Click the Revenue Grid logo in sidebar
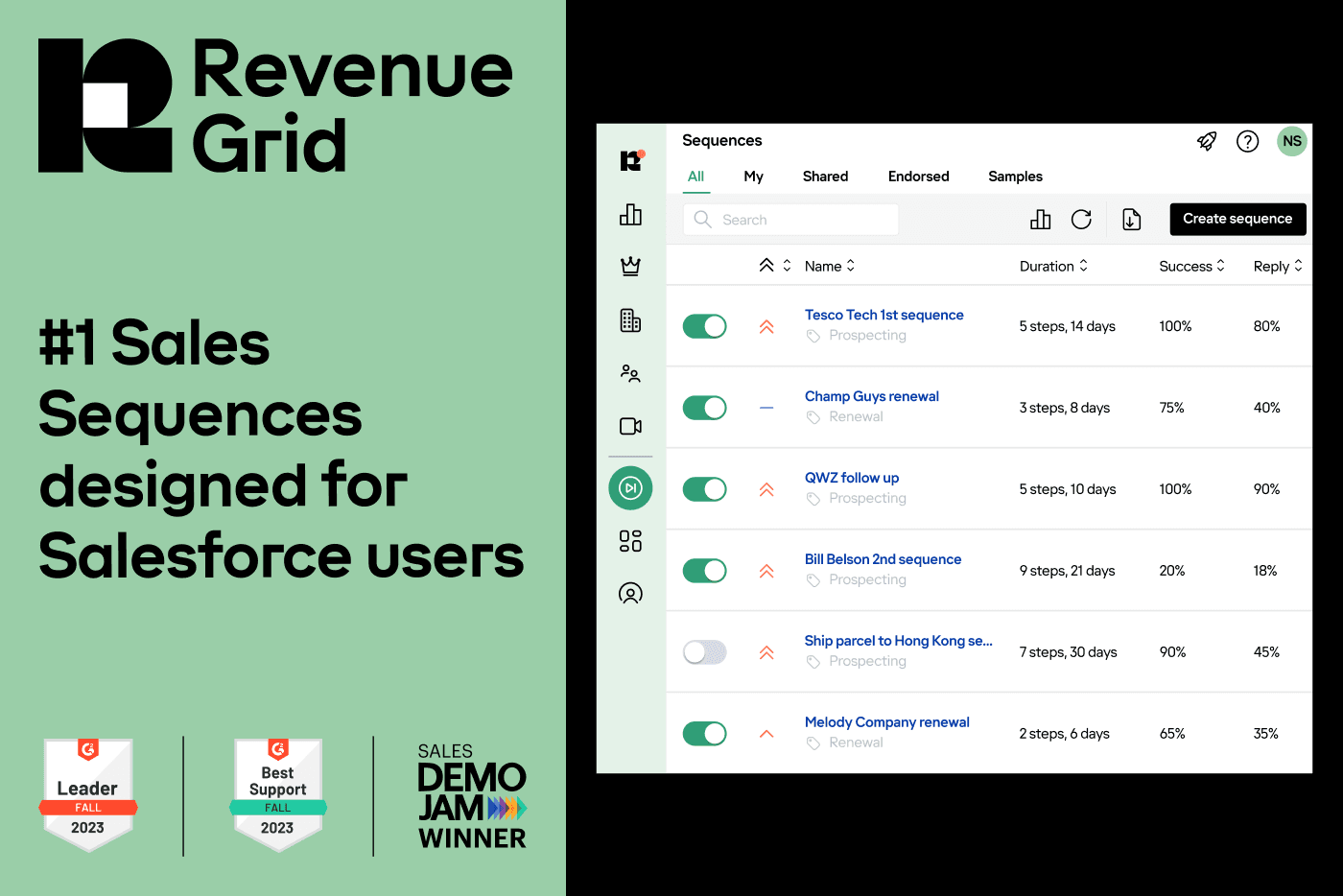The width and height of the screenshot is (1343, 896). click(631, 160)
